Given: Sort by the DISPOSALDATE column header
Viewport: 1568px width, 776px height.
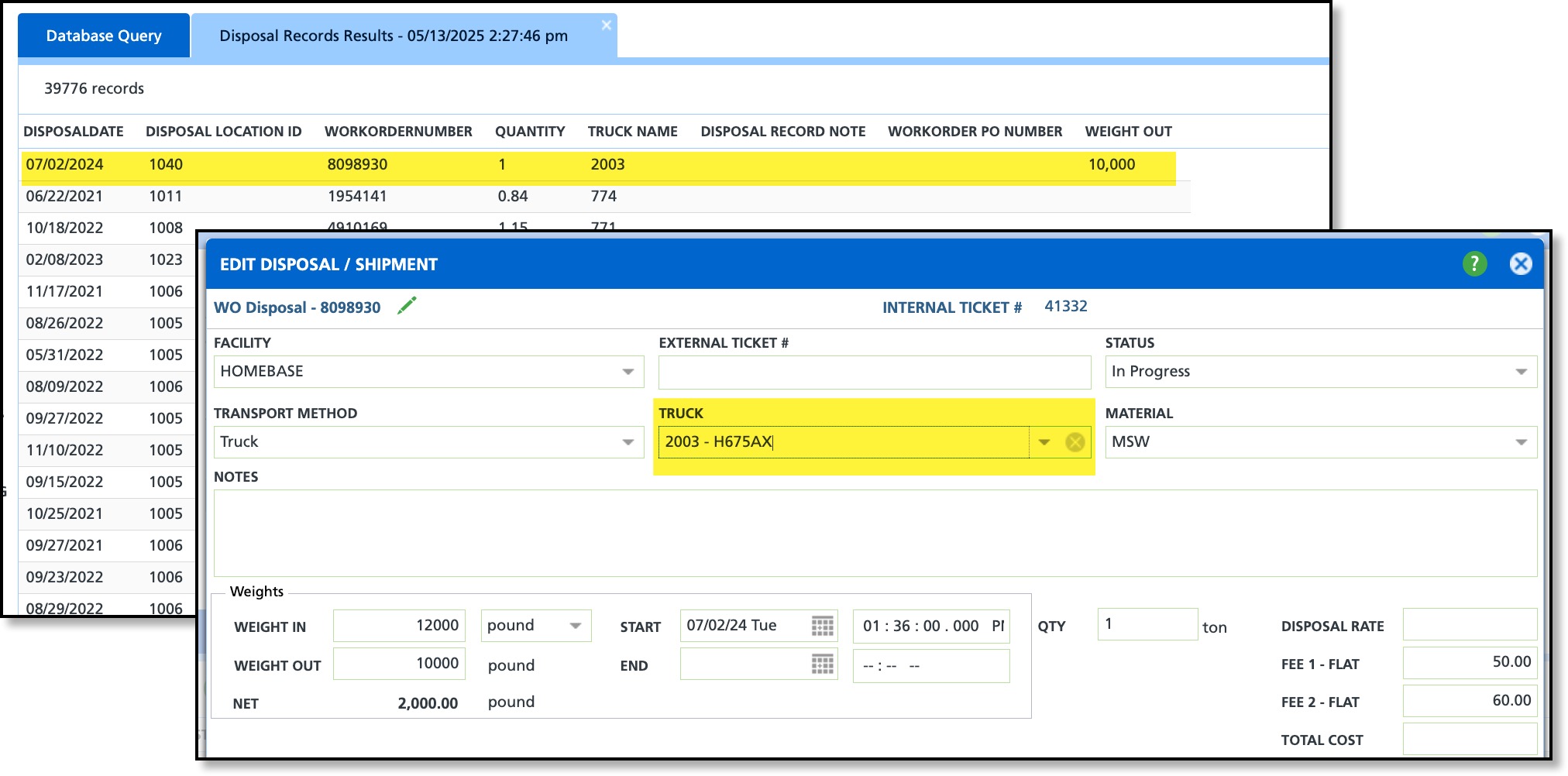Looking at the screenshot, I should (74, 132).
